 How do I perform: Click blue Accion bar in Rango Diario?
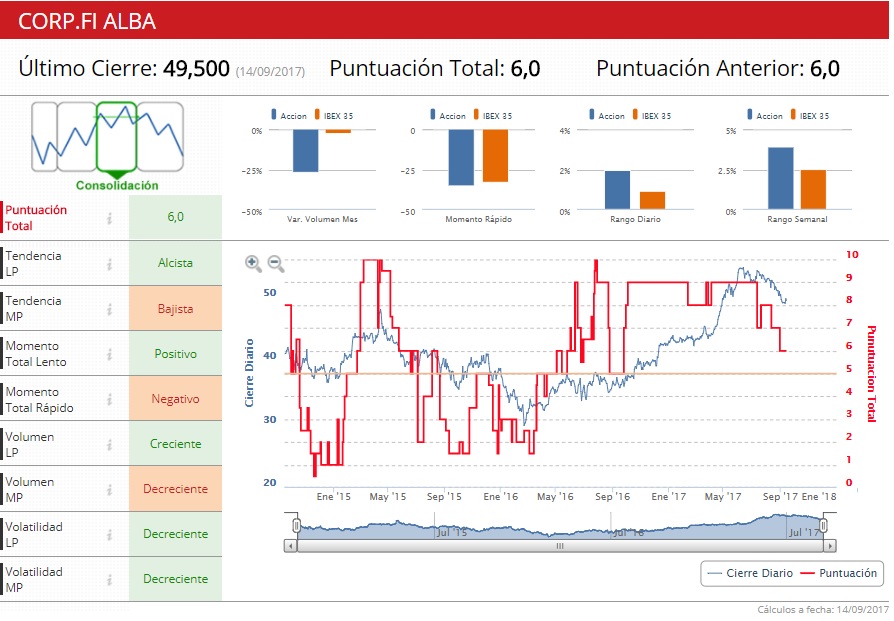(617, 190)
